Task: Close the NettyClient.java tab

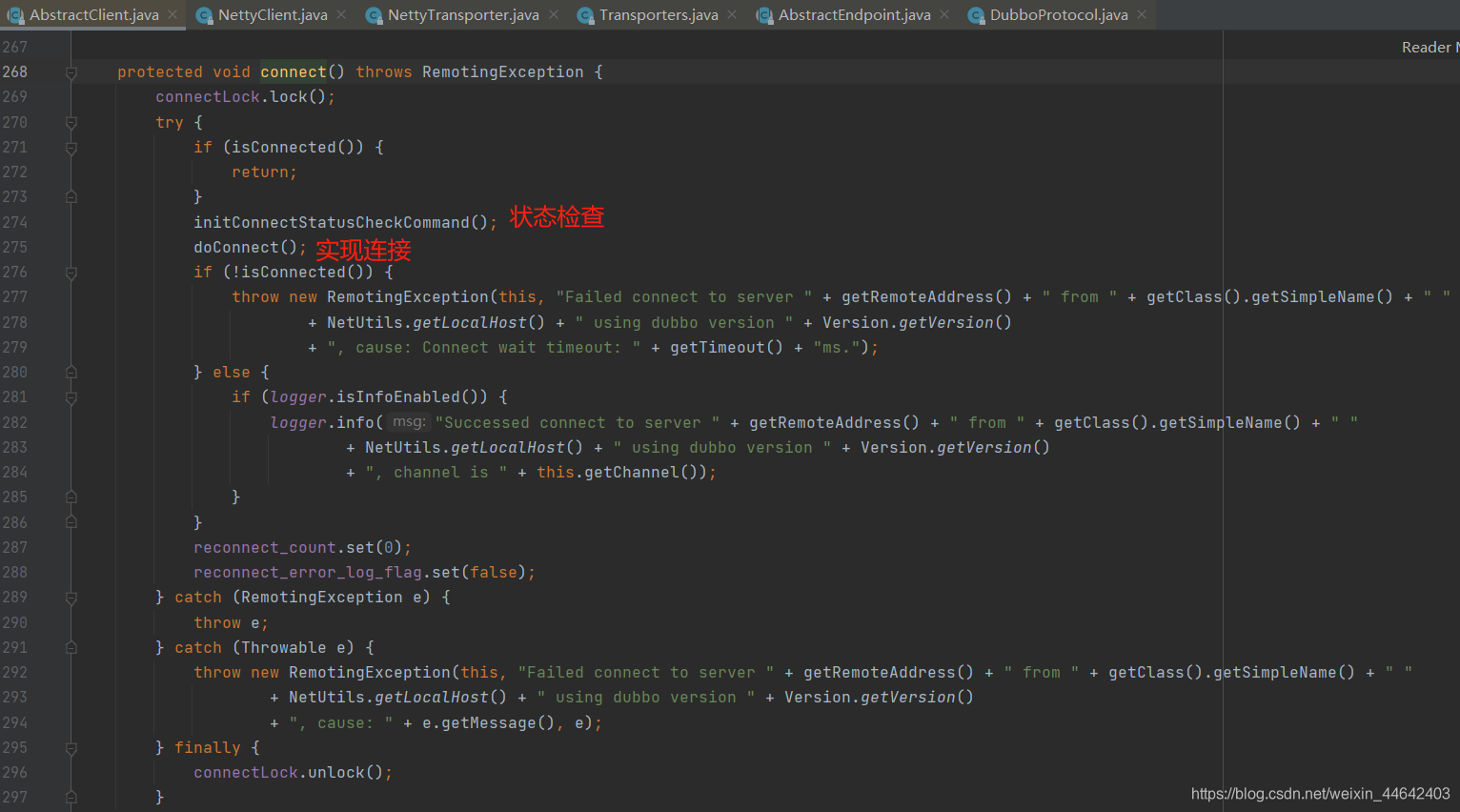Action: point(341,15)
